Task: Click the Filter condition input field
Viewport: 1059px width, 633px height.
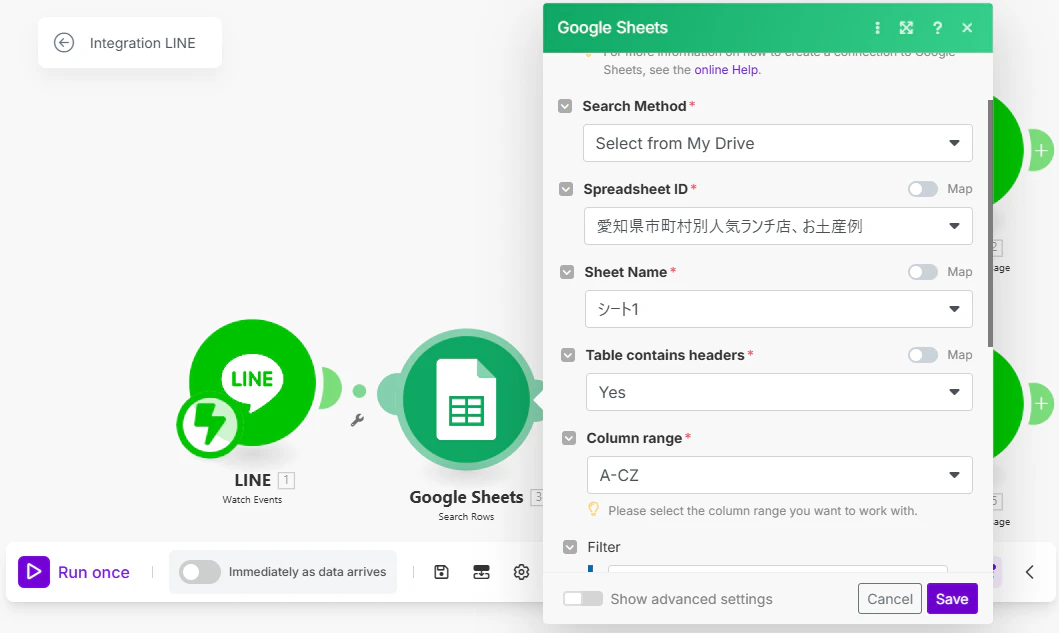Action: pos(777,569)
